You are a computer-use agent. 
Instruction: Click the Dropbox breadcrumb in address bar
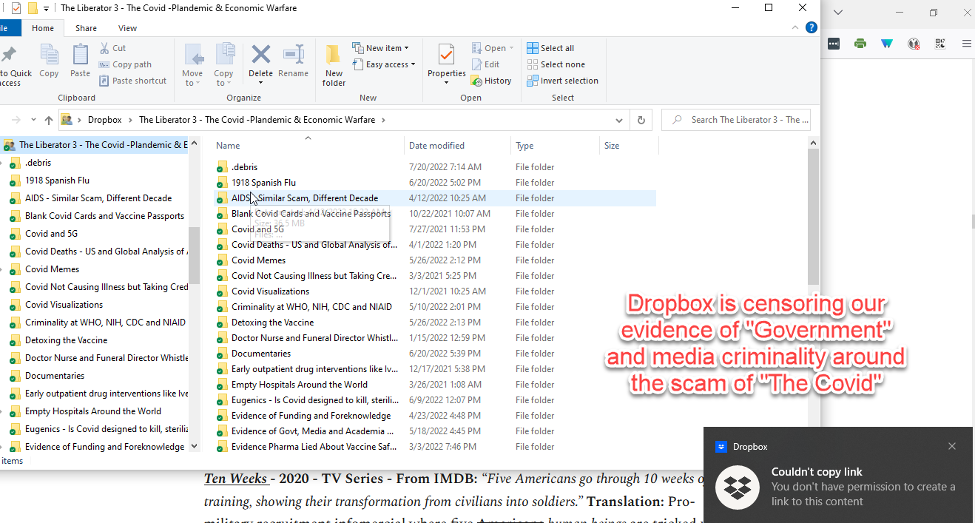tap(105, 120)
